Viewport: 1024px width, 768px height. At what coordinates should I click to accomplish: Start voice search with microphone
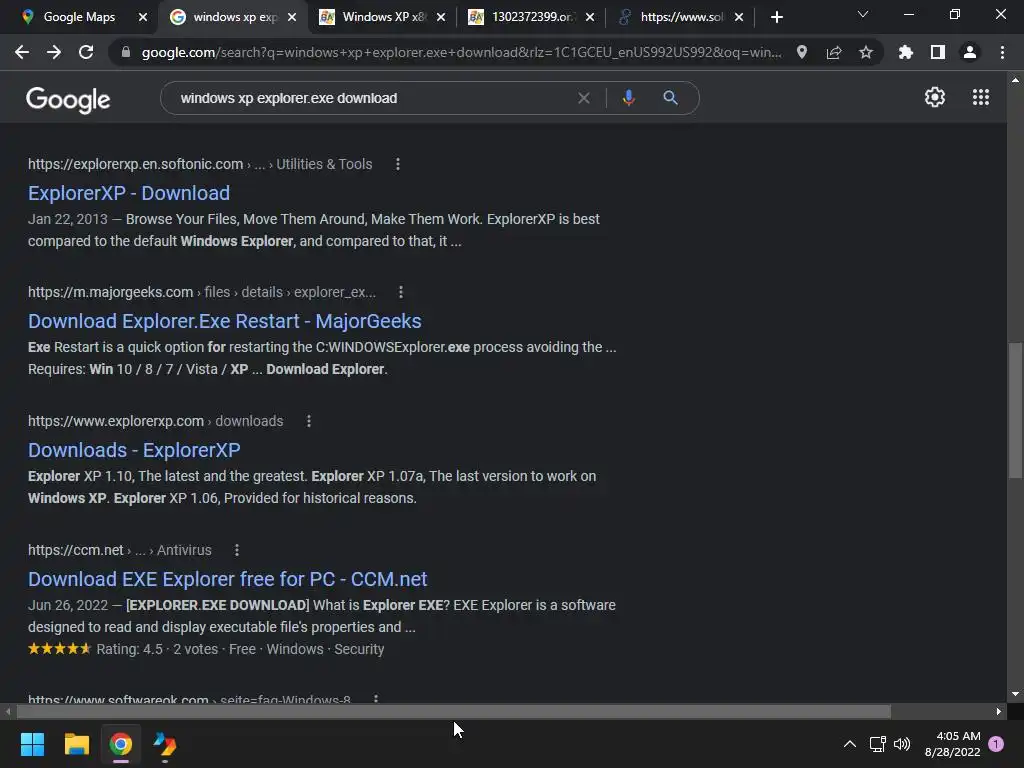tap(628, 98)
